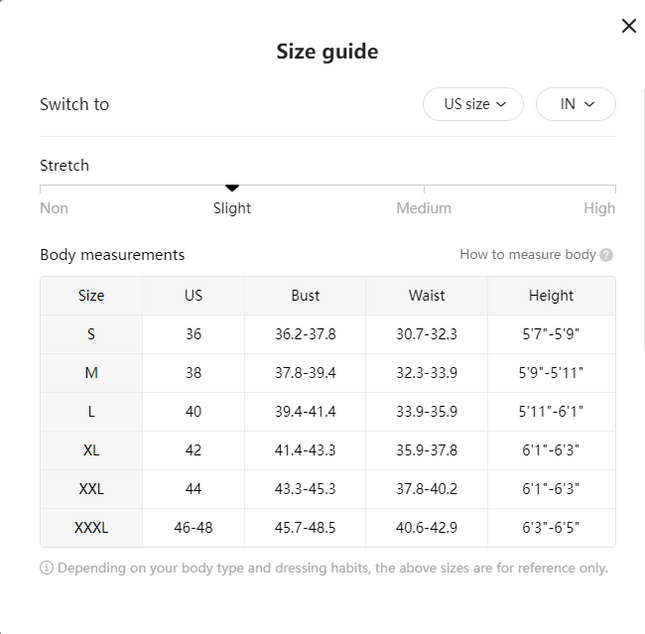The width and height of the screenshot is (645, 634).
Task: Click the M size row label
Action: pyautogui.click(x=91, y=373)
